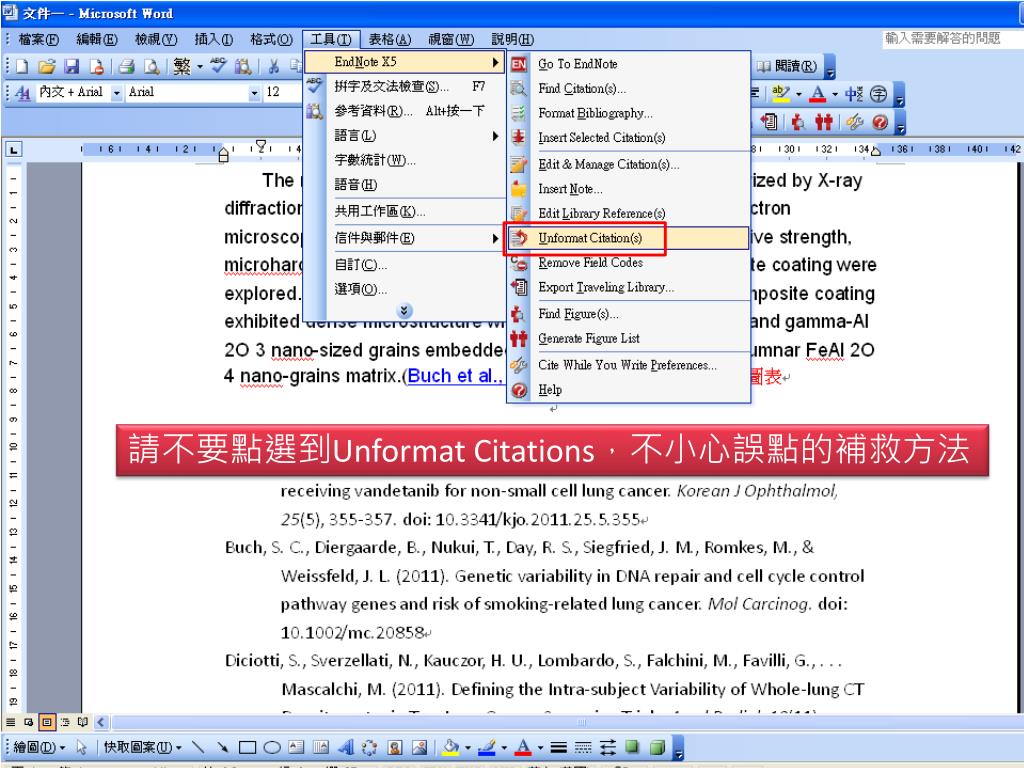1024x768 pixels.
Task: Select Cite While You Write Preferences
Action: (629, 365)
